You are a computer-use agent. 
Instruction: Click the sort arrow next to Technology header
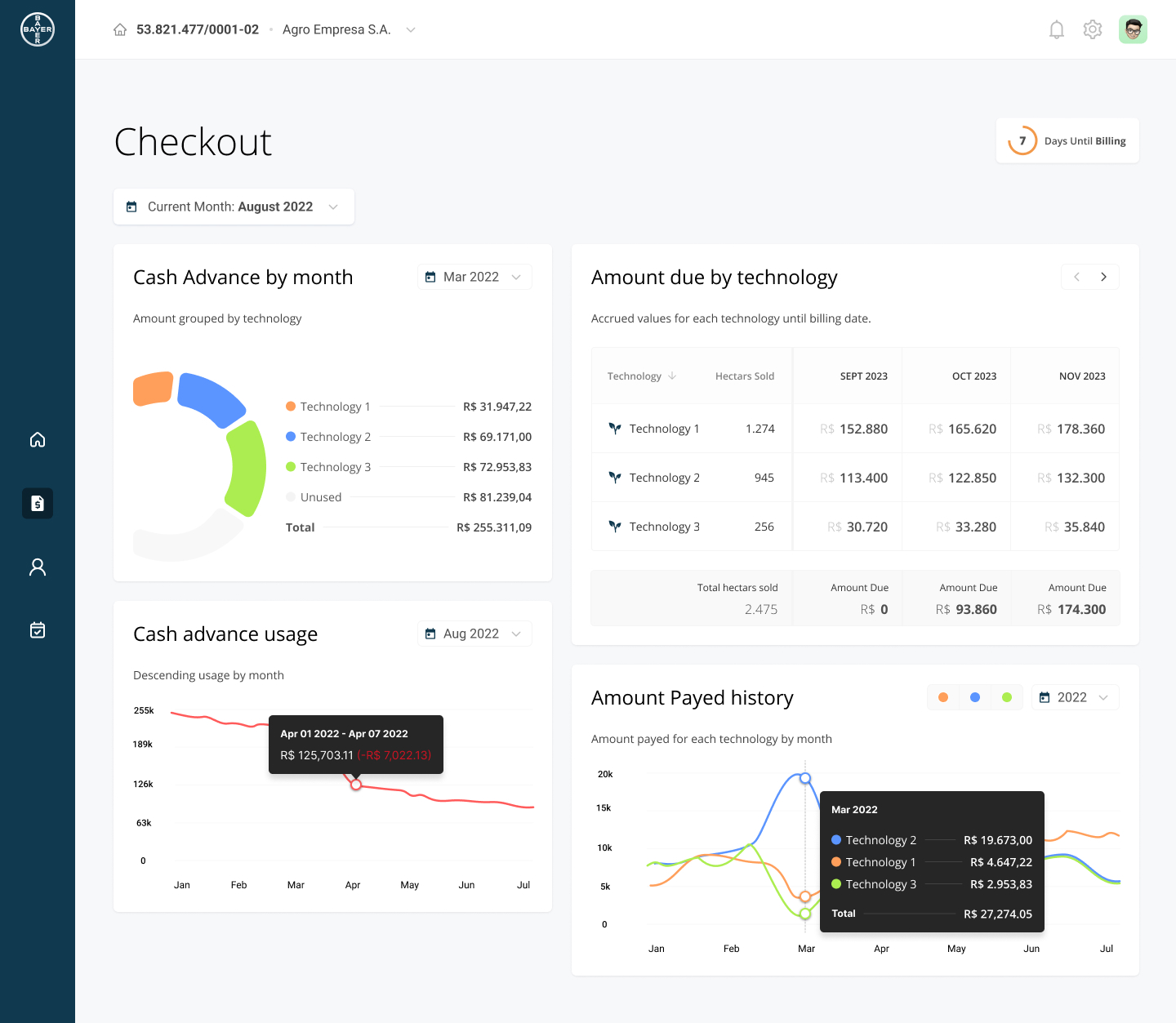[672, 376]
